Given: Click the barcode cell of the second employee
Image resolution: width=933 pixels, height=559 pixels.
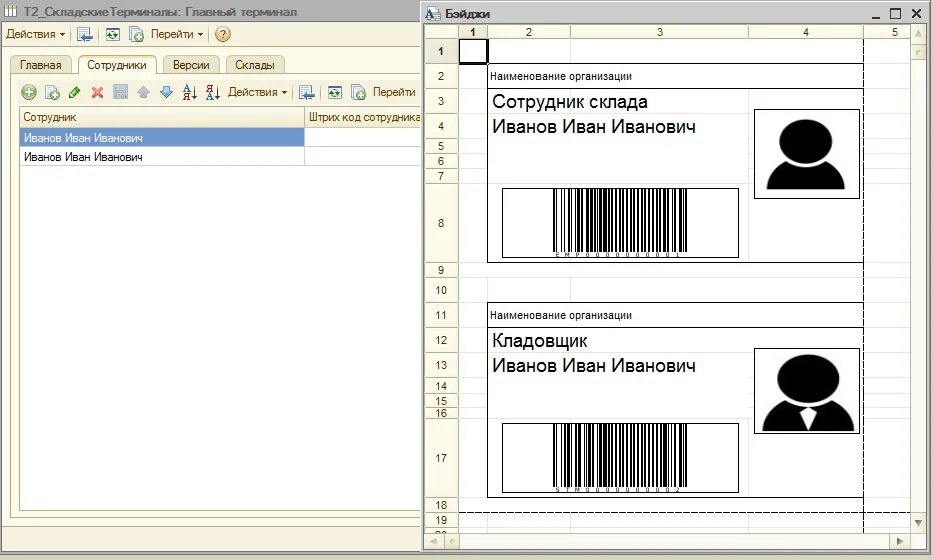Looking at the screenshot, I should pyautogui.click(x=362, y=157).
